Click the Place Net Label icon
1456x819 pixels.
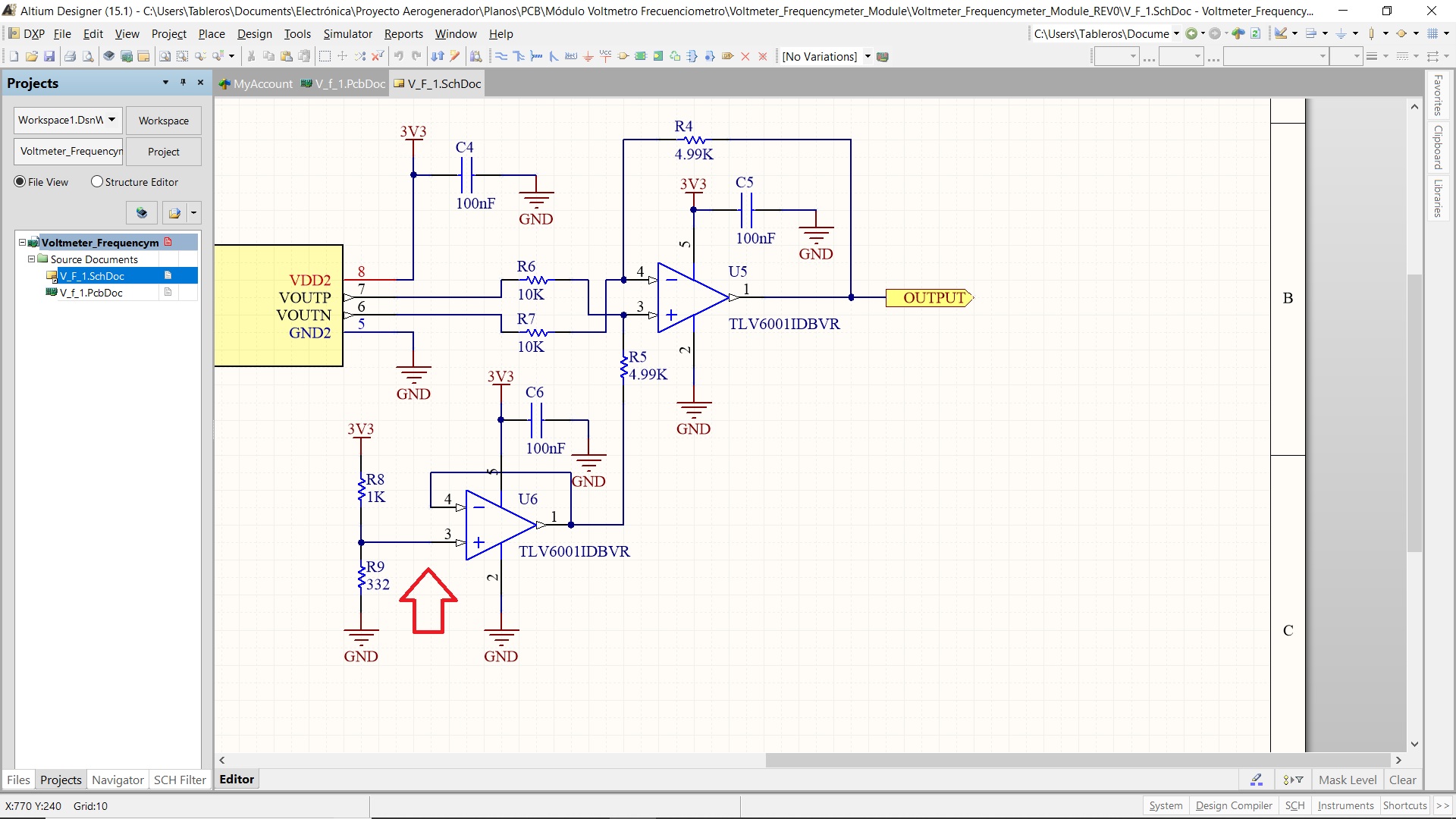571,56
